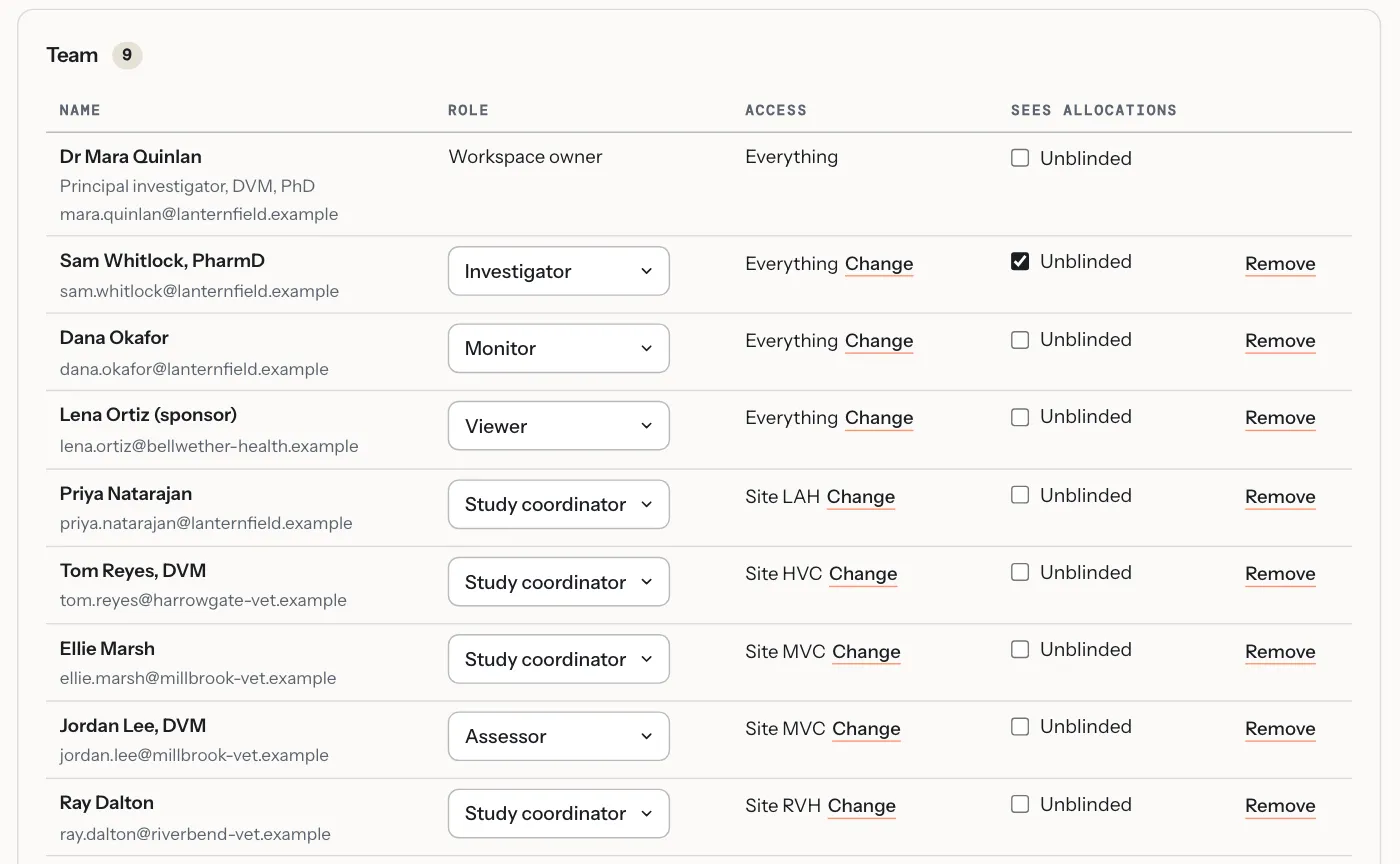Open Ellie Marsh's role dropdown
The width and height of the screenshot is (1400, 864).
(x=558, y=659)
